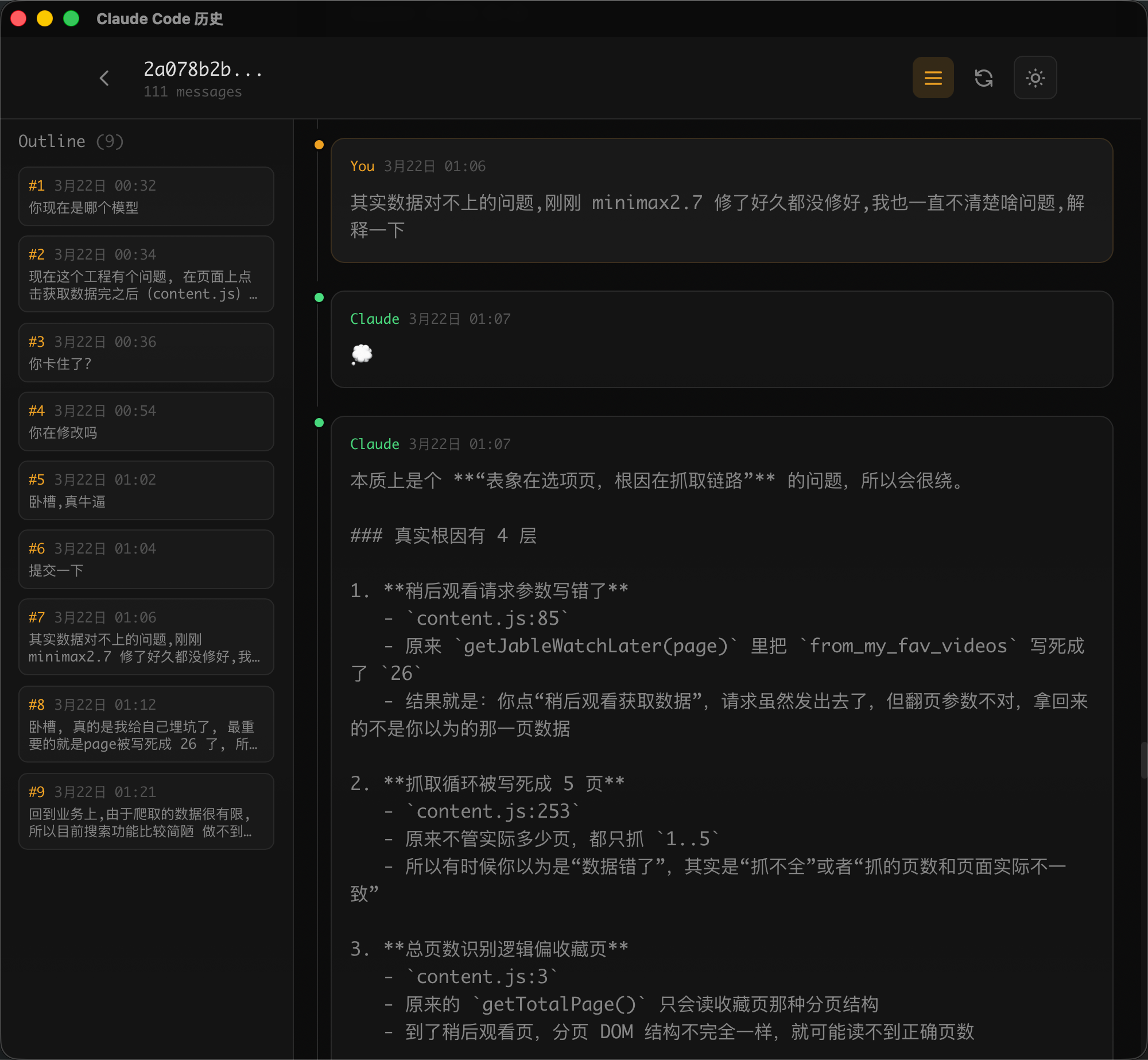The width and height of the screenshot is (1148, 1060).
Task: Jump to outline item #6 提交一下
Action: [146, 559]
